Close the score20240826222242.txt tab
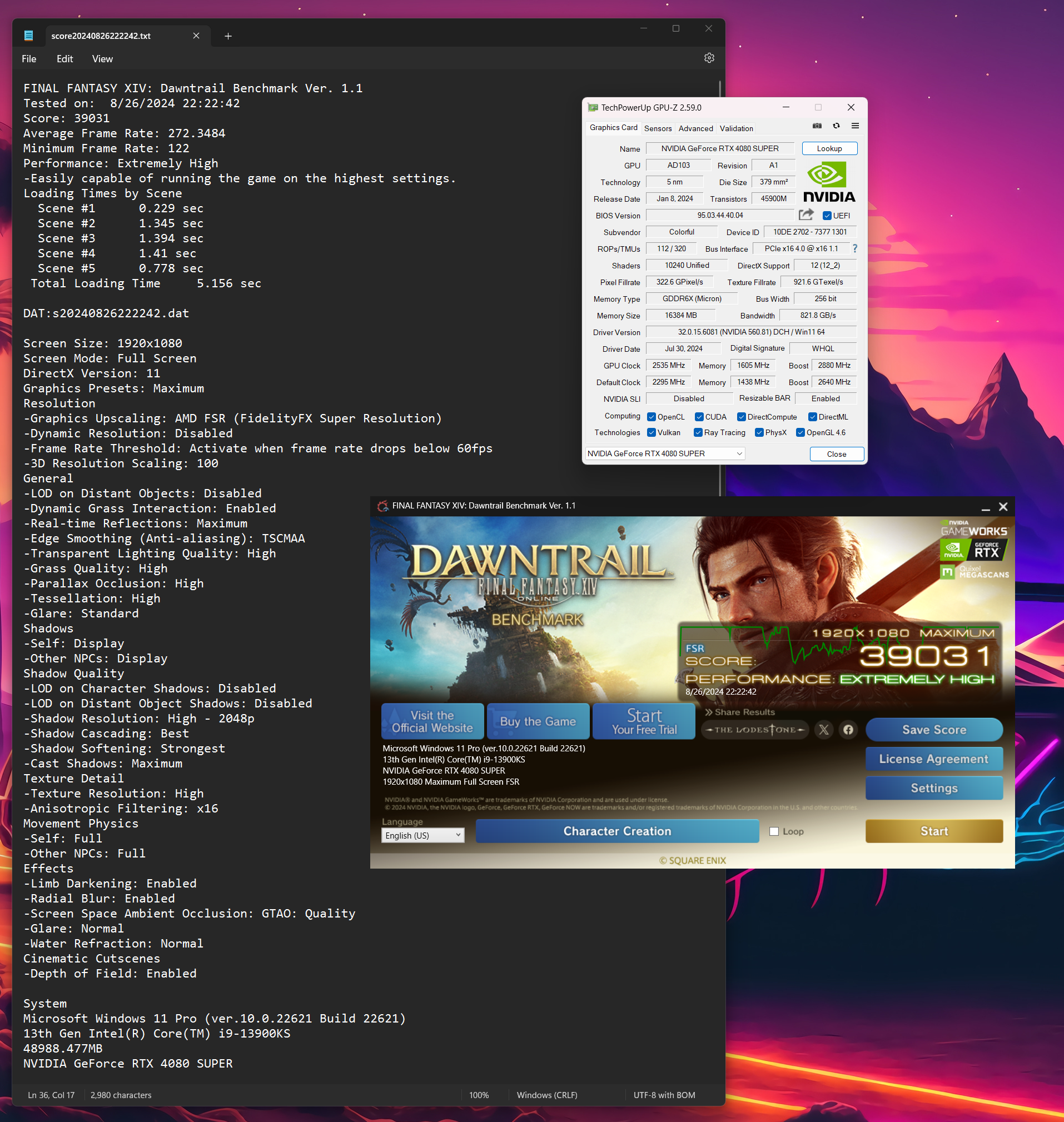Image resolution: width=1064 pixels, height=1122 pixels. (x=196, y=36)
